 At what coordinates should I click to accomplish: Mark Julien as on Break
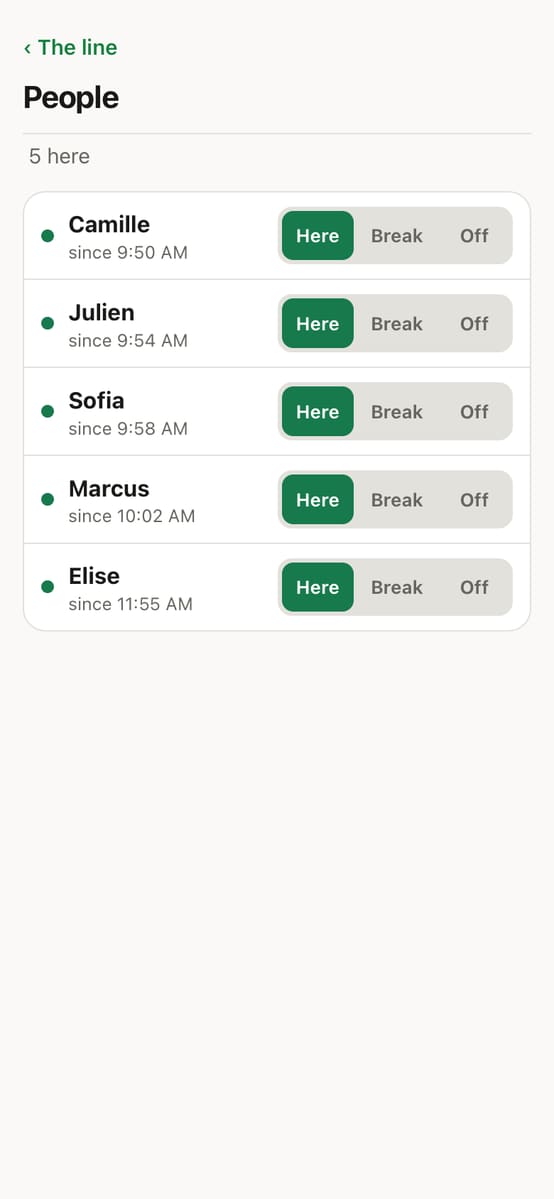[396, 323]
